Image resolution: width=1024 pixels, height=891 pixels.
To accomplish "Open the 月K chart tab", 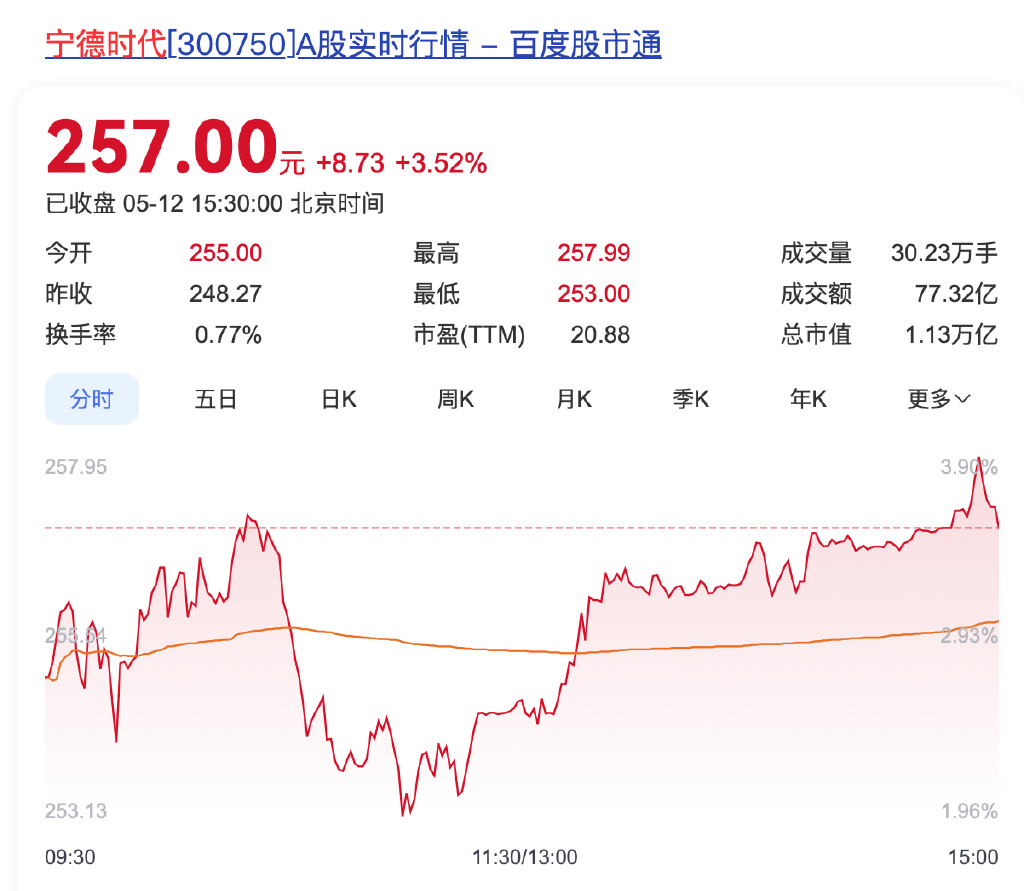I will coord(574,398).
